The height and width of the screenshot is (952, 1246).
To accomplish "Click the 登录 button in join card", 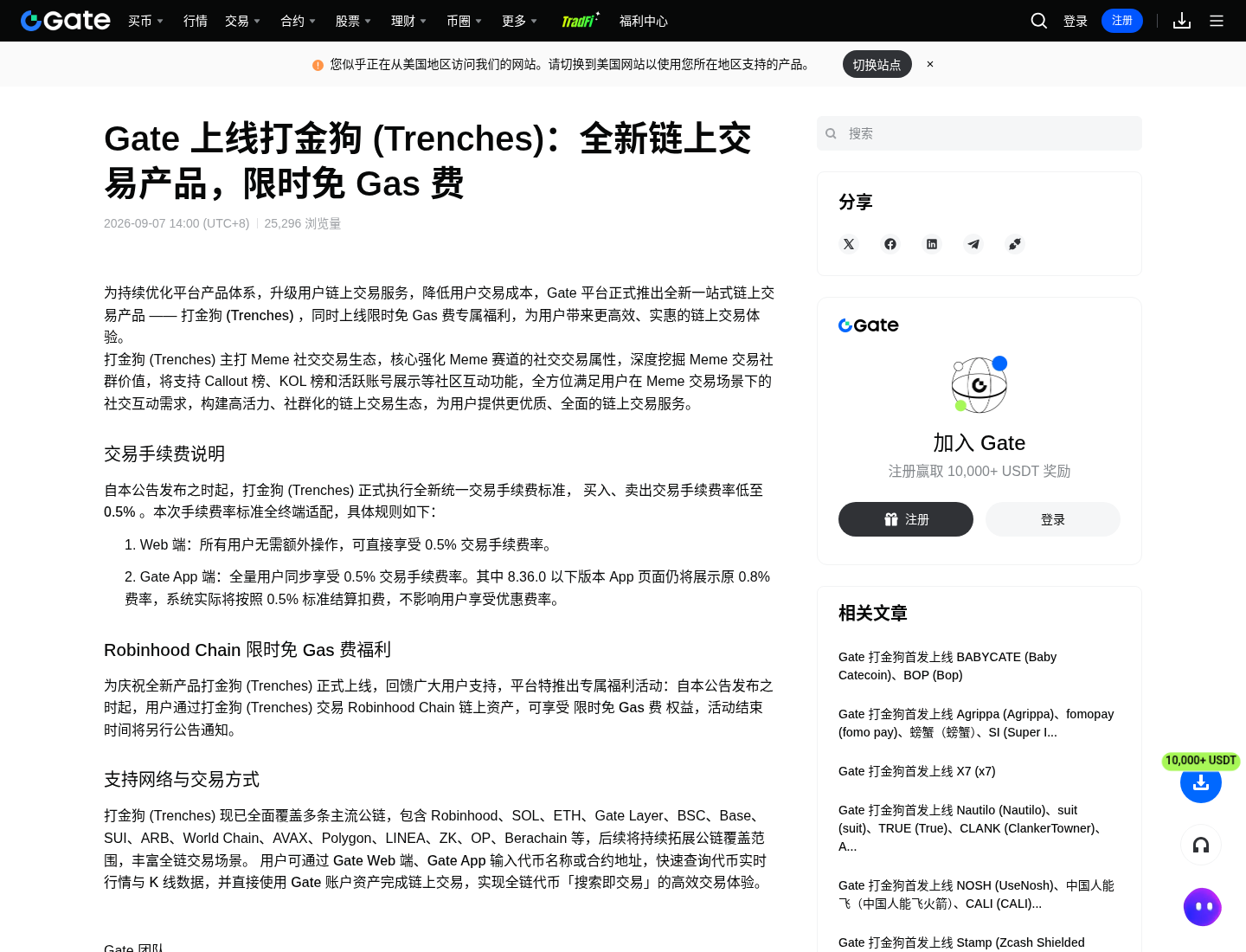I will point(1053,519).
